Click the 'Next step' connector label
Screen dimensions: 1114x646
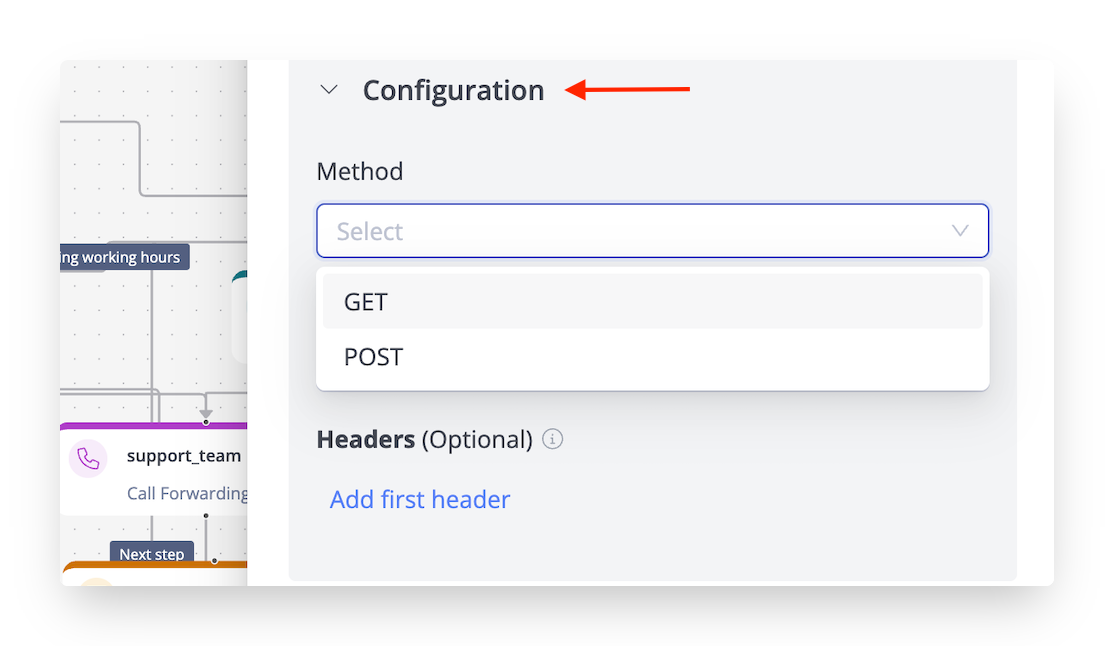click(152, 554)
